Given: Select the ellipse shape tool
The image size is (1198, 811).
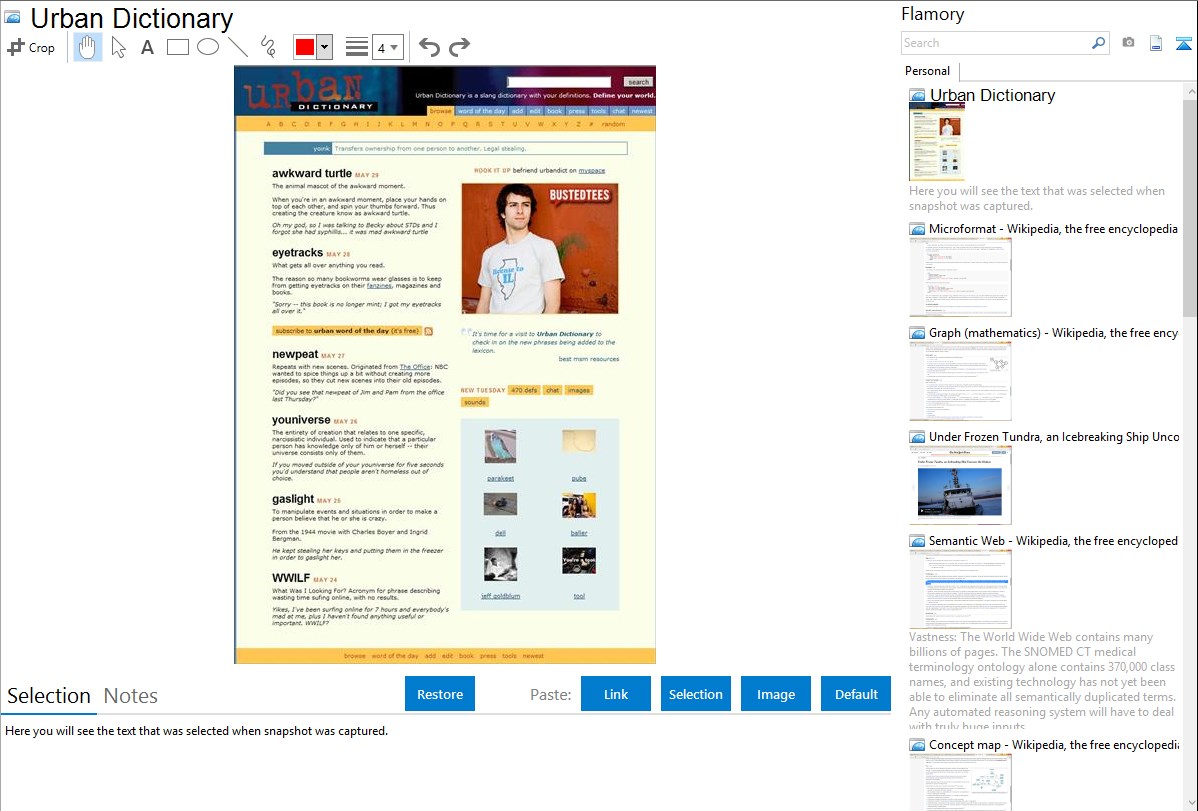Looking at the screenshot, I should (208, 47).
